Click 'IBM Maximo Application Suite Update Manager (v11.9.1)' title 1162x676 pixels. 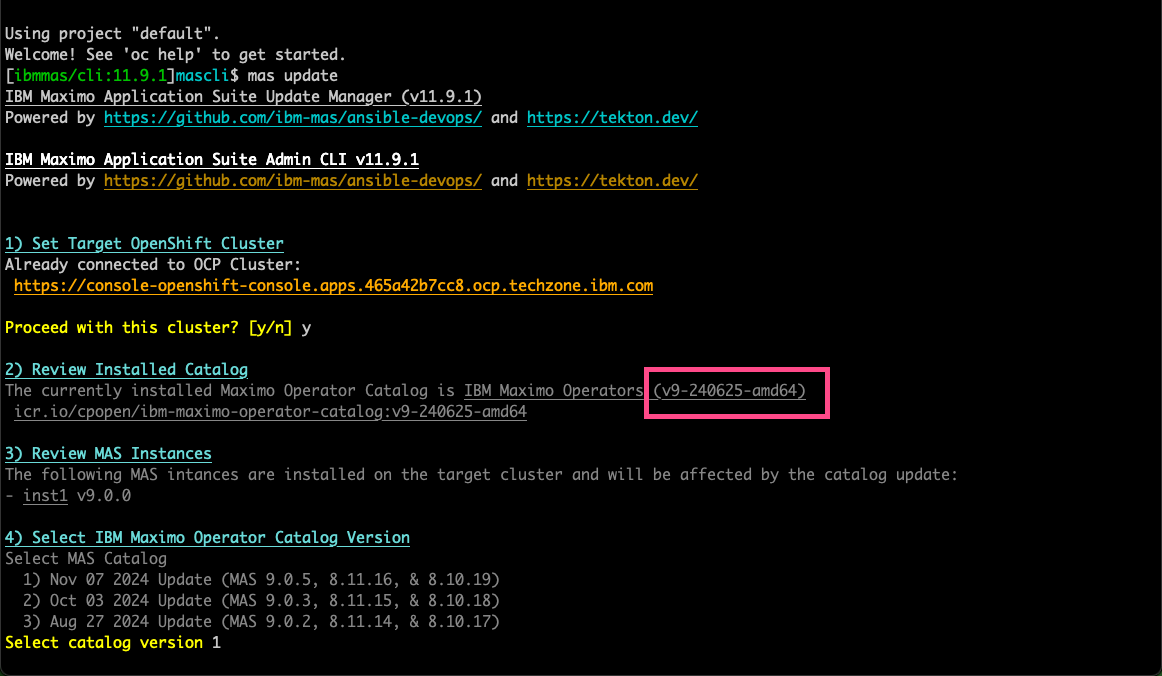[x=244, y=97]
